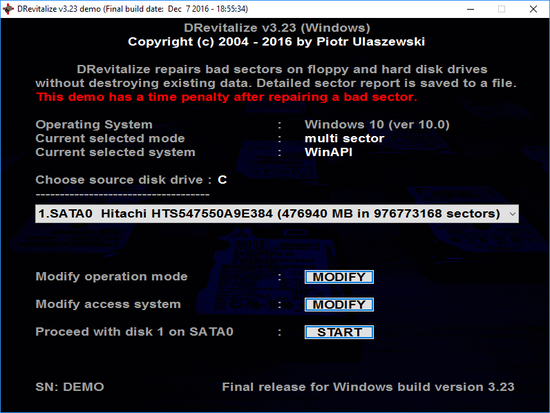The width and height of the screenshot is (550, 413).
Task: Maximize the DRevitalize window
Action: (502, 9)
